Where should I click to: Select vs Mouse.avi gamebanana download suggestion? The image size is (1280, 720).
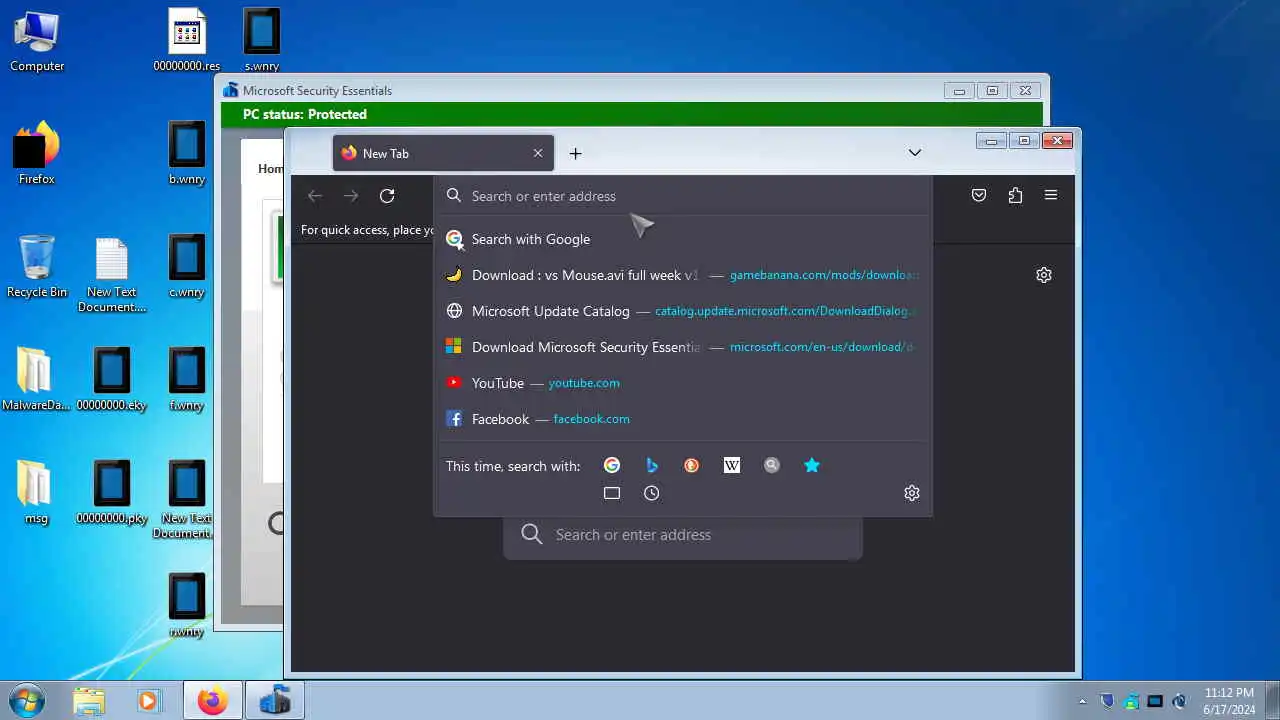683,275
